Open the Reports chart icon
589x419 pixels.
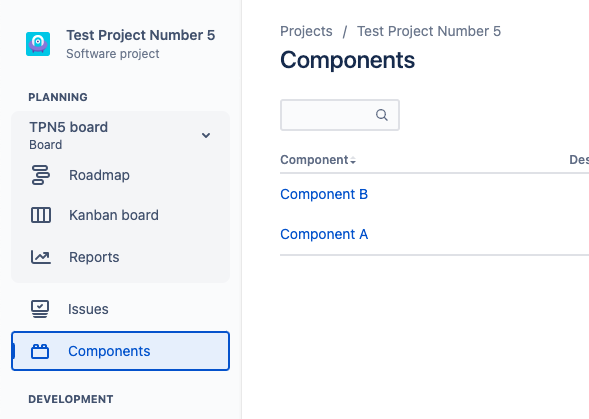(41, 257)
